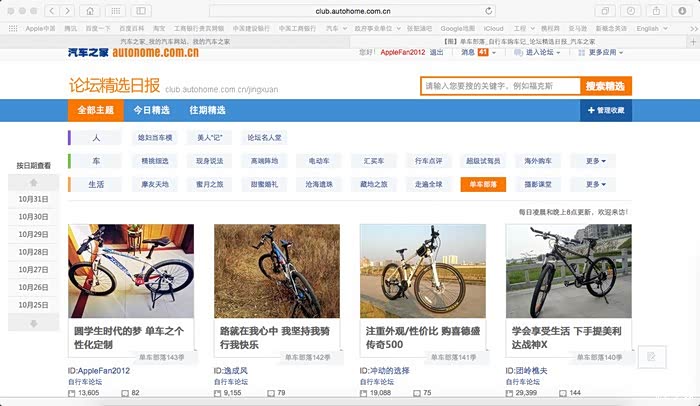700x406 pixels.
Task: Open the Google地图 bookmark
Action: (458, 28)
